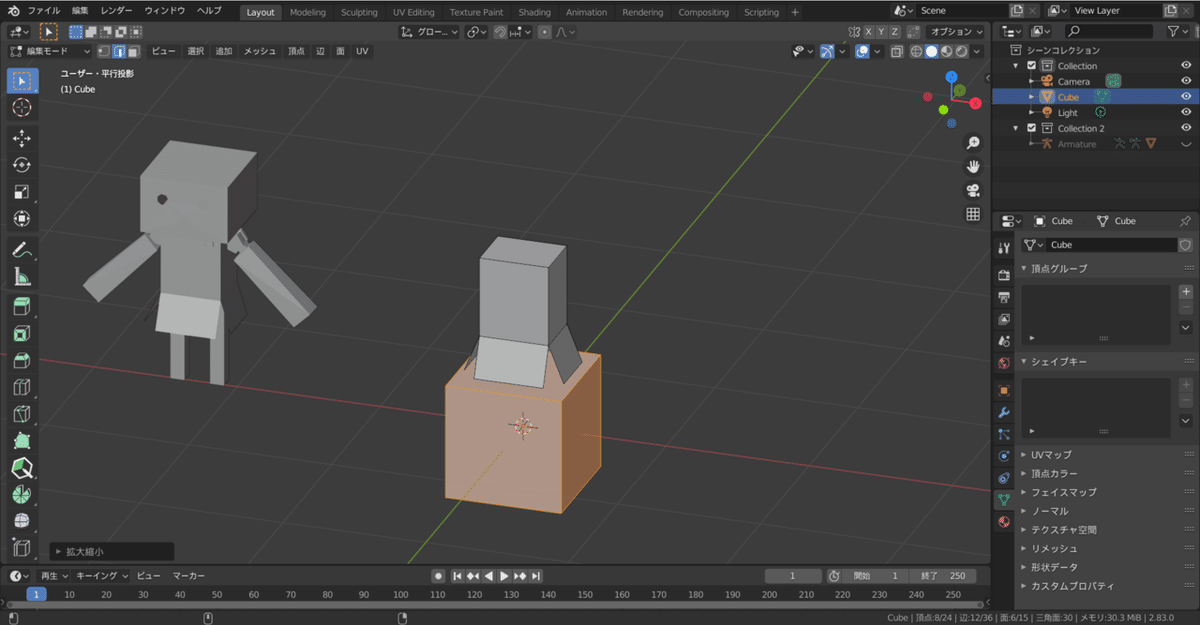Toggle proportional editing

click(544, 32)
